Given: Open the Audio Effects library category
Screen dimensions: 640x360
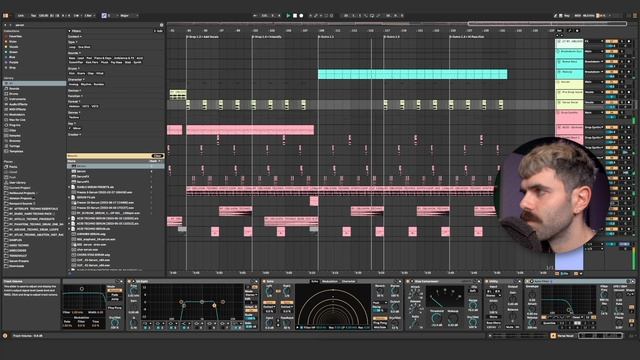Looking at the screenshot, I should click(18, 104).
